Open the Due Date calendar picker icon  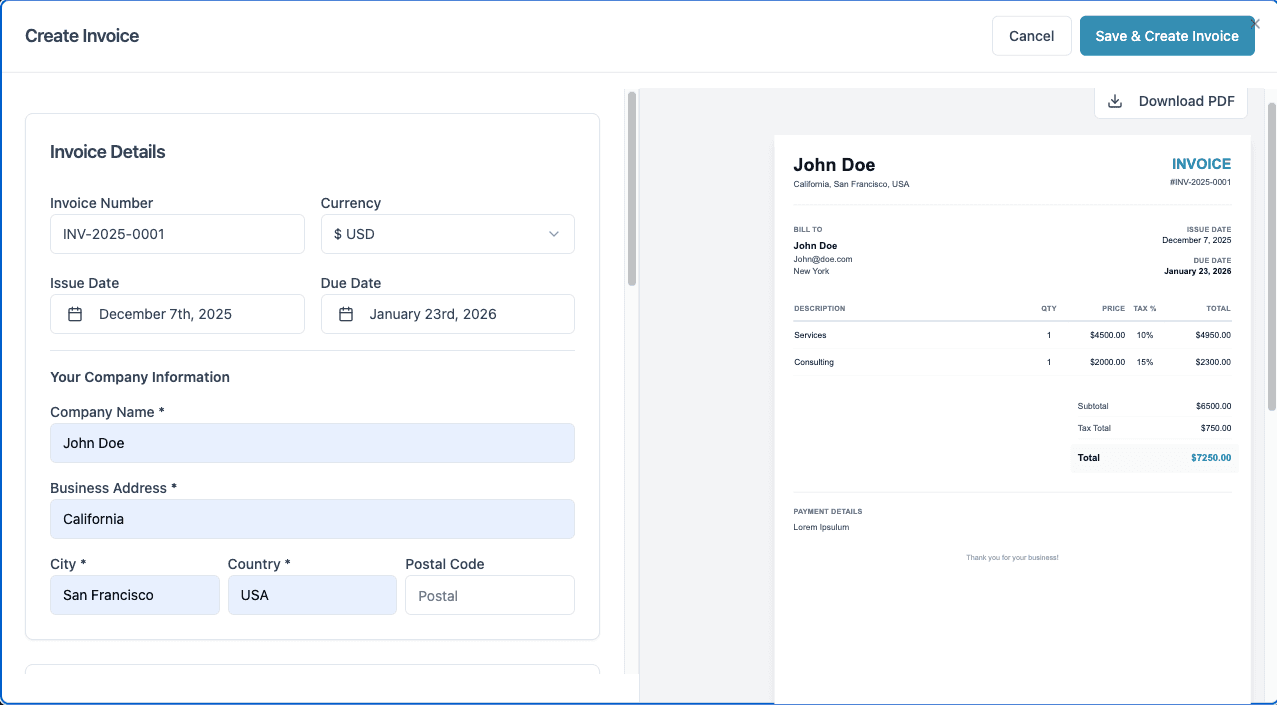point(344,313)
